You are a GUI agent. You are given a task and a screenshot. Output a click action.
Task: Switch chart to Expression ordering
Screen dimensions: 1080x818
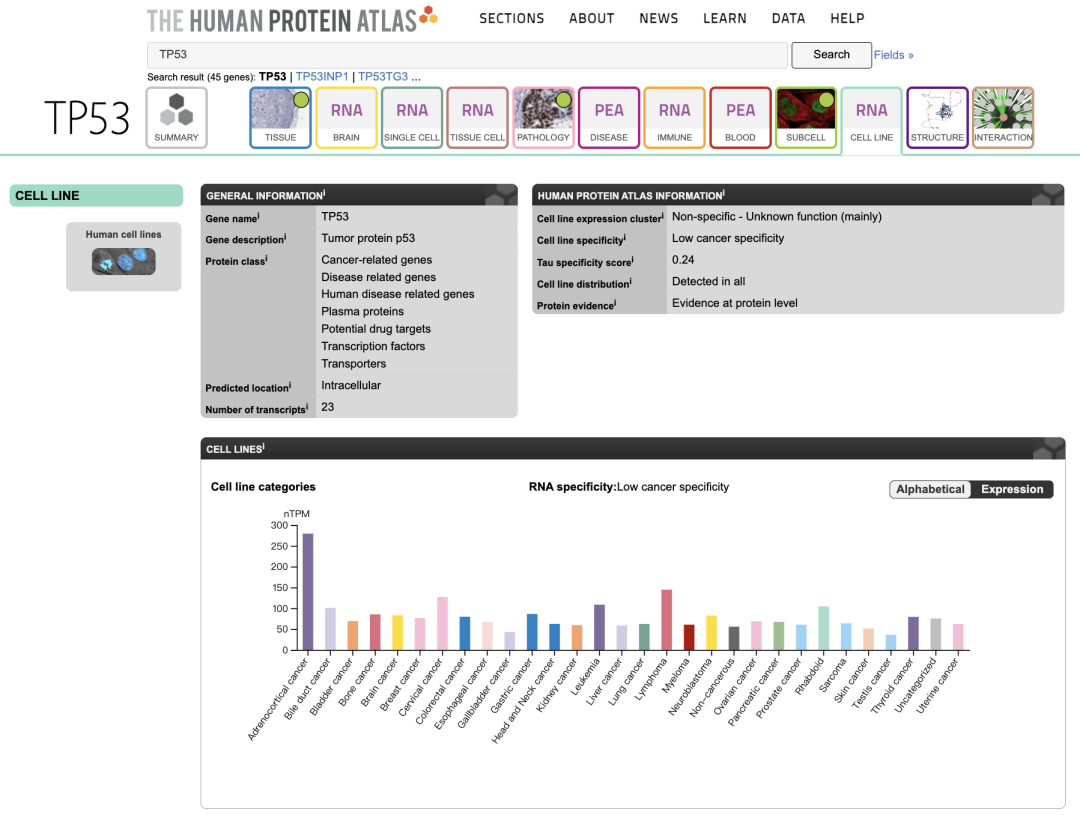1012,489
